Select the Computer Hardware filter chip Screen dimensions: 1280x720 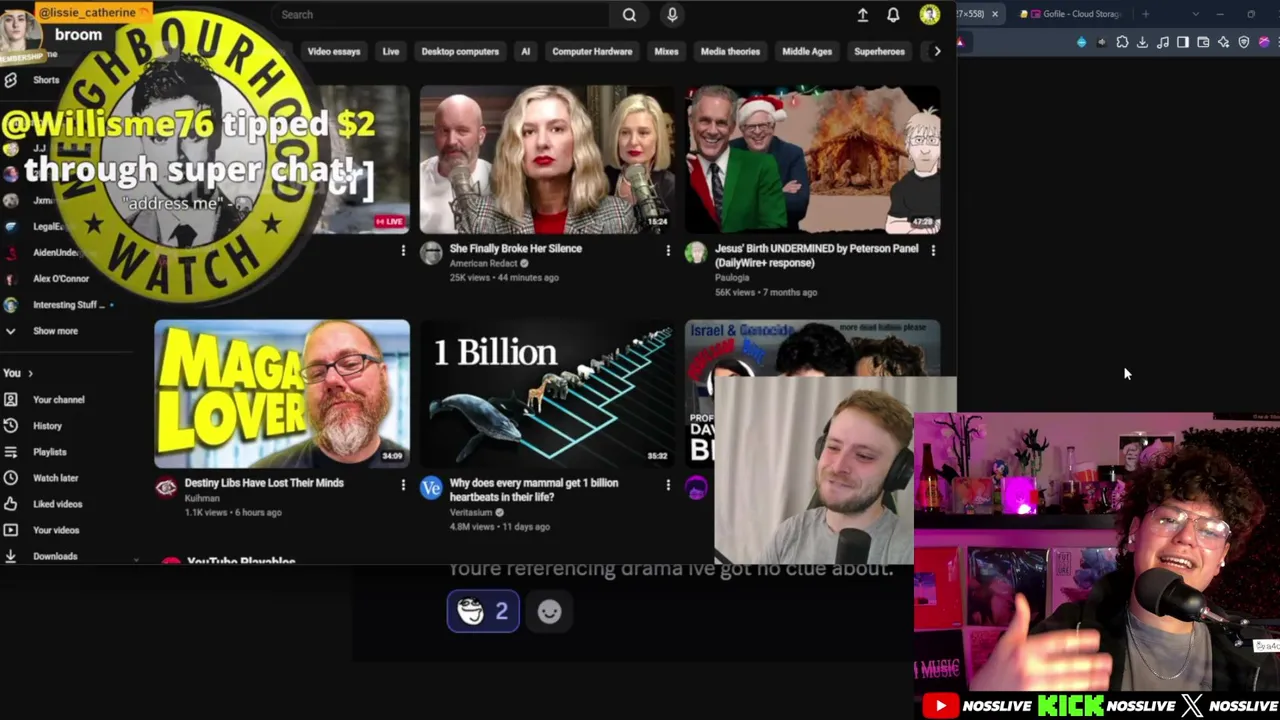tap(592, 51)
